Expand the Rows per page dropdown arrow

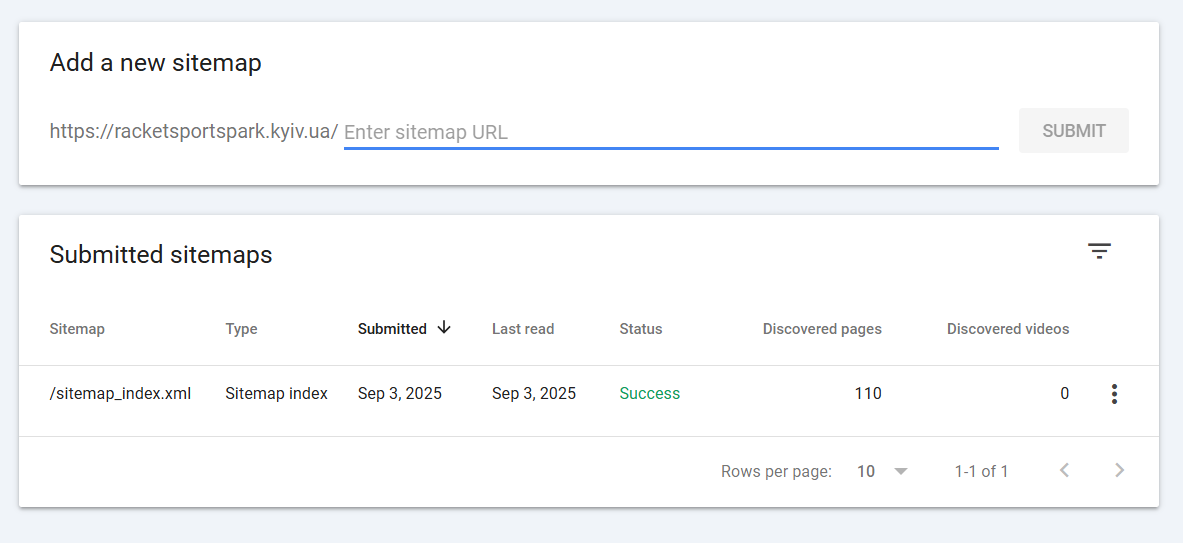click(900, 471)
